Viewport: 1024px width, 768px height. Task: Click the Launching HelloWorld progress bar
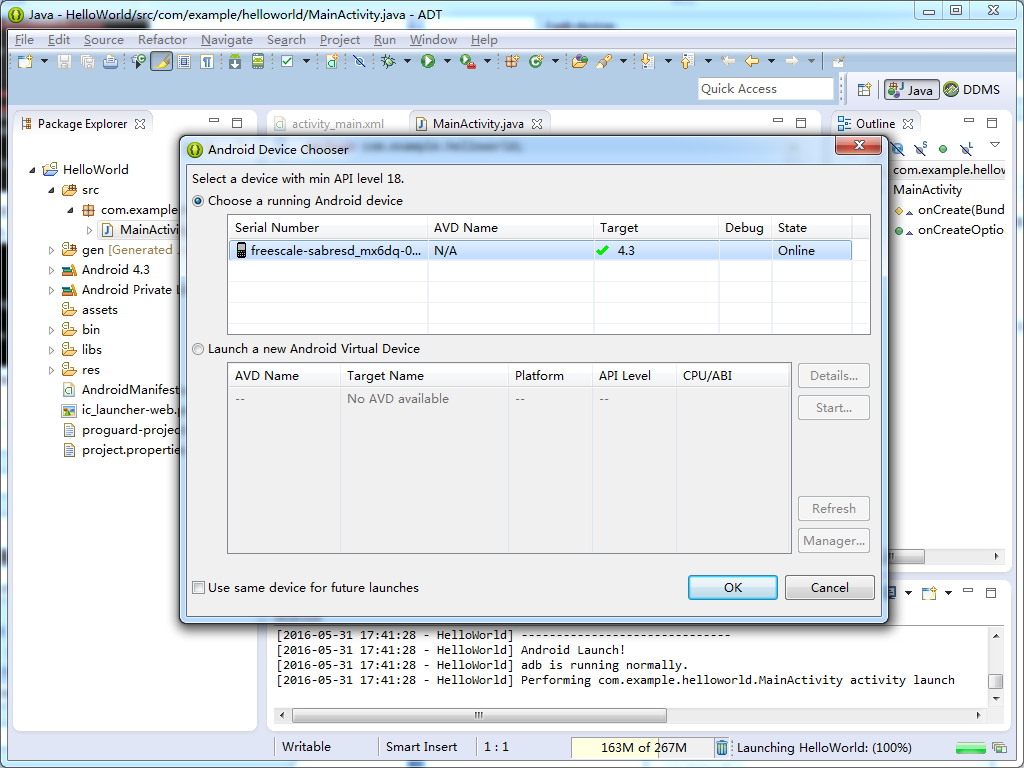pos(970,748)
